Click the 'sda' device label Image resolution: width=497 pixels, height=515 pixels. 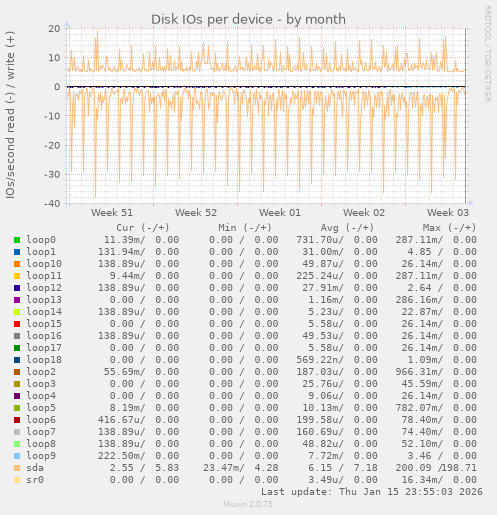pyautogui.click(x=35, y=468)
